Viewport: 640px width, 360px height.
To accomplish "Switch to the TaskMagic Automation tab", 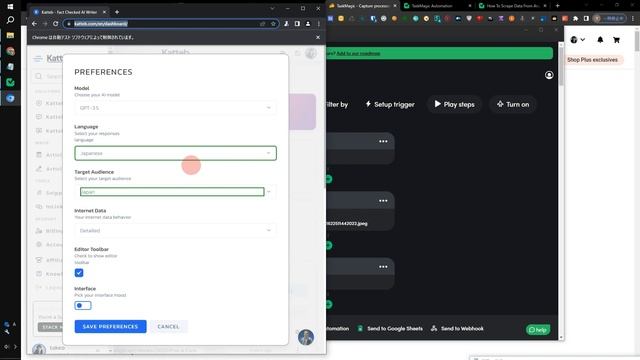I will pyautogui.click(x=437, y=6).
